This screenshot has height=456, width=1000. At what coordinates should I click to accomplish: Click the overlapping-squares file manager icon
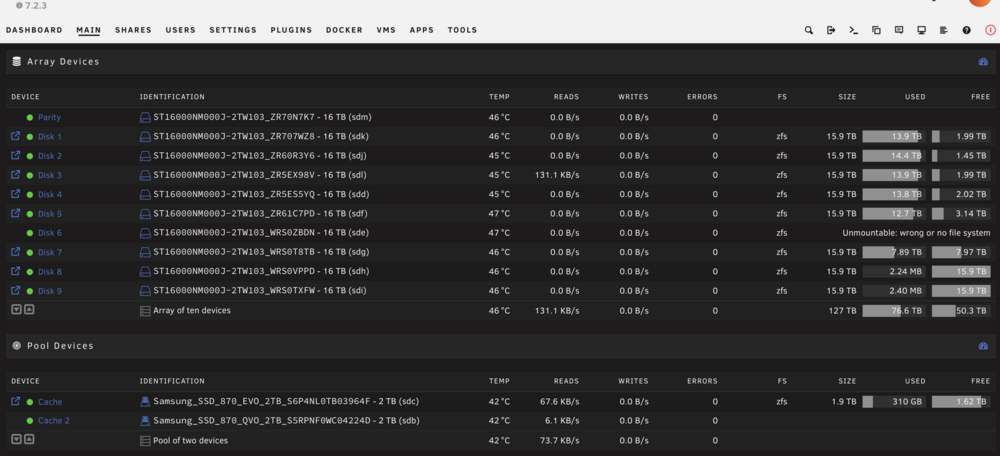(876, 30)
